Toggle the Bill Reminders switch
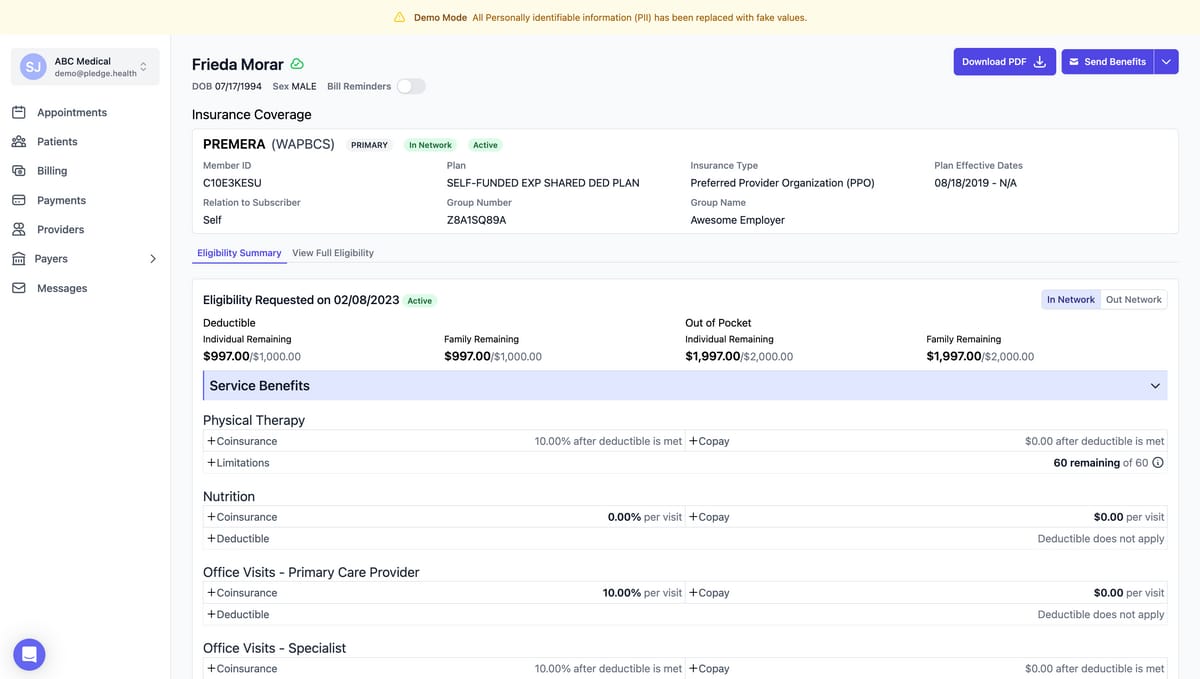Screen dimensions: 1200x679 point(410,86)
